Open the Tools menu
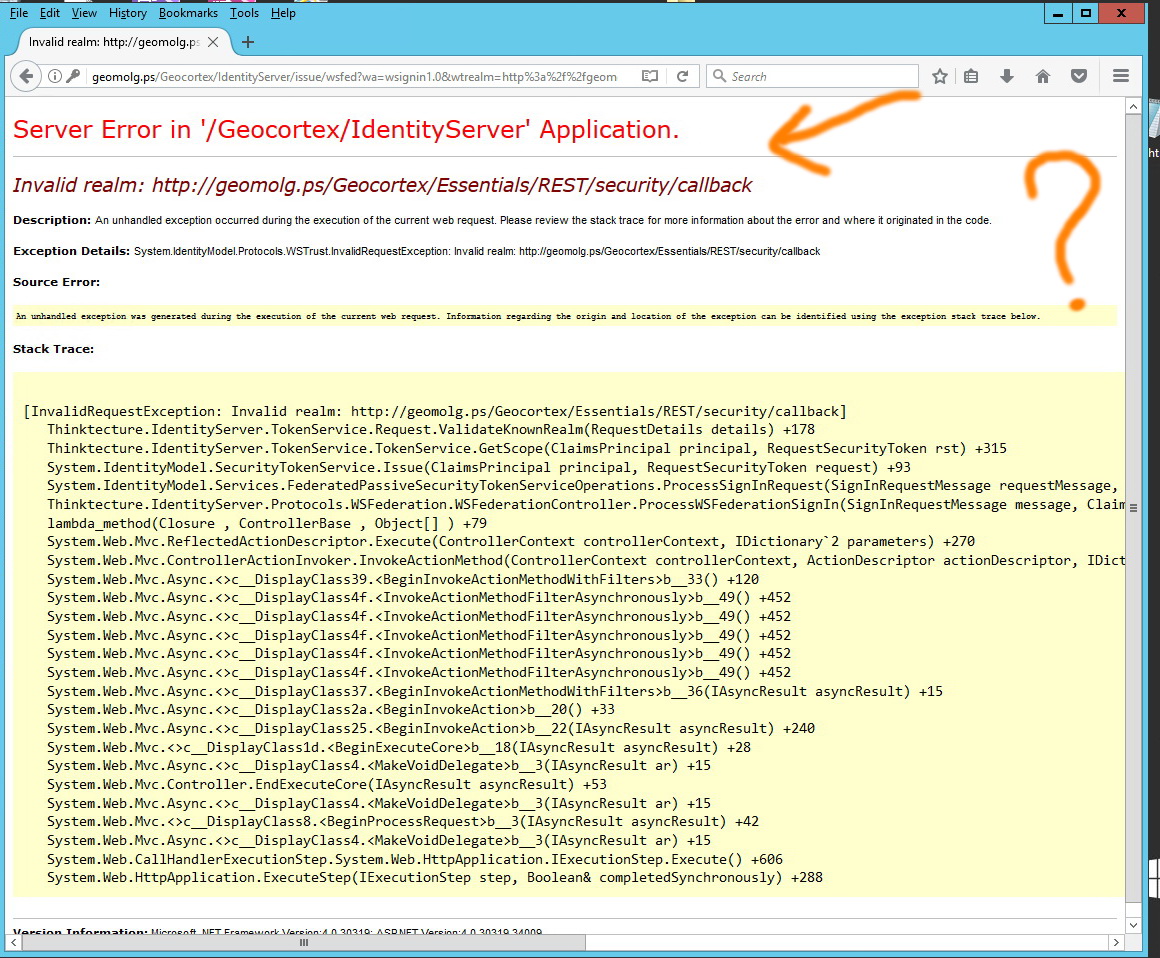 [x=244, y=13]
